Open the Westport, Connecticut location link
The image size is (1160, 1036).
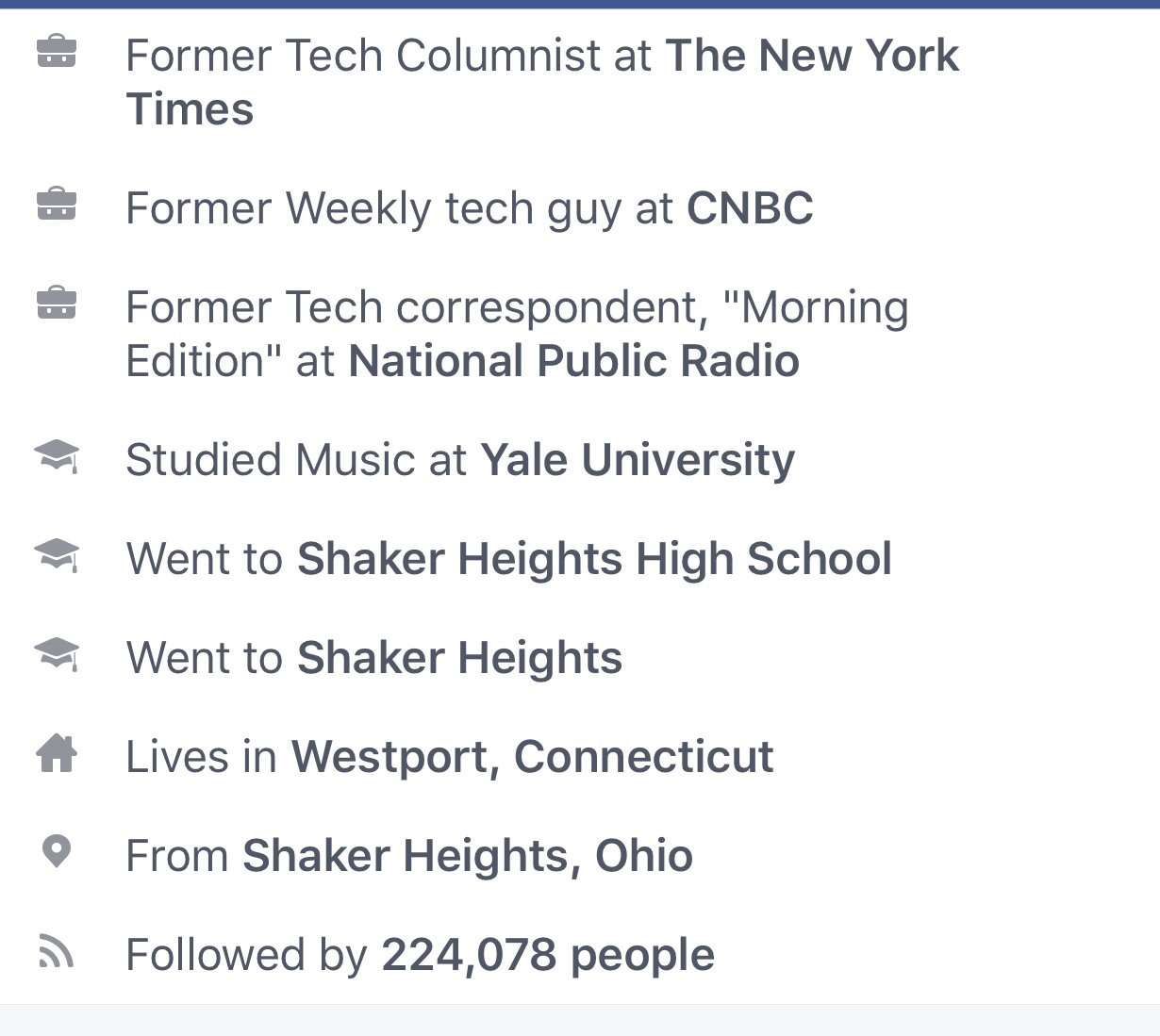(532, 757)
